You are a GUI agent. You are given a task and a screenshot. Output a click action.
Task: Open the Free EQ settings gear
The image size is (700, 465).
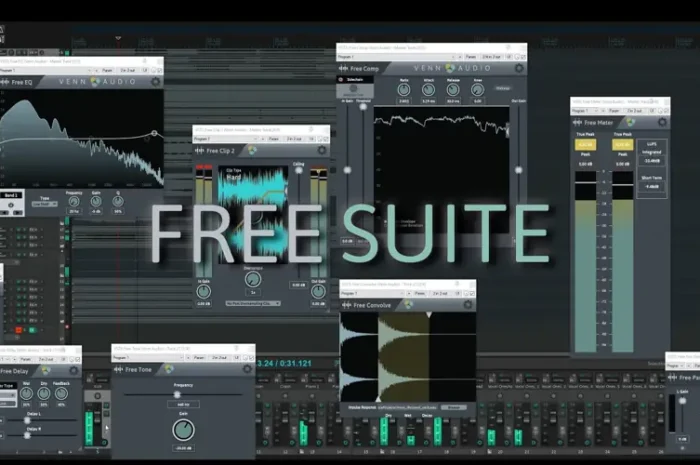155,82
